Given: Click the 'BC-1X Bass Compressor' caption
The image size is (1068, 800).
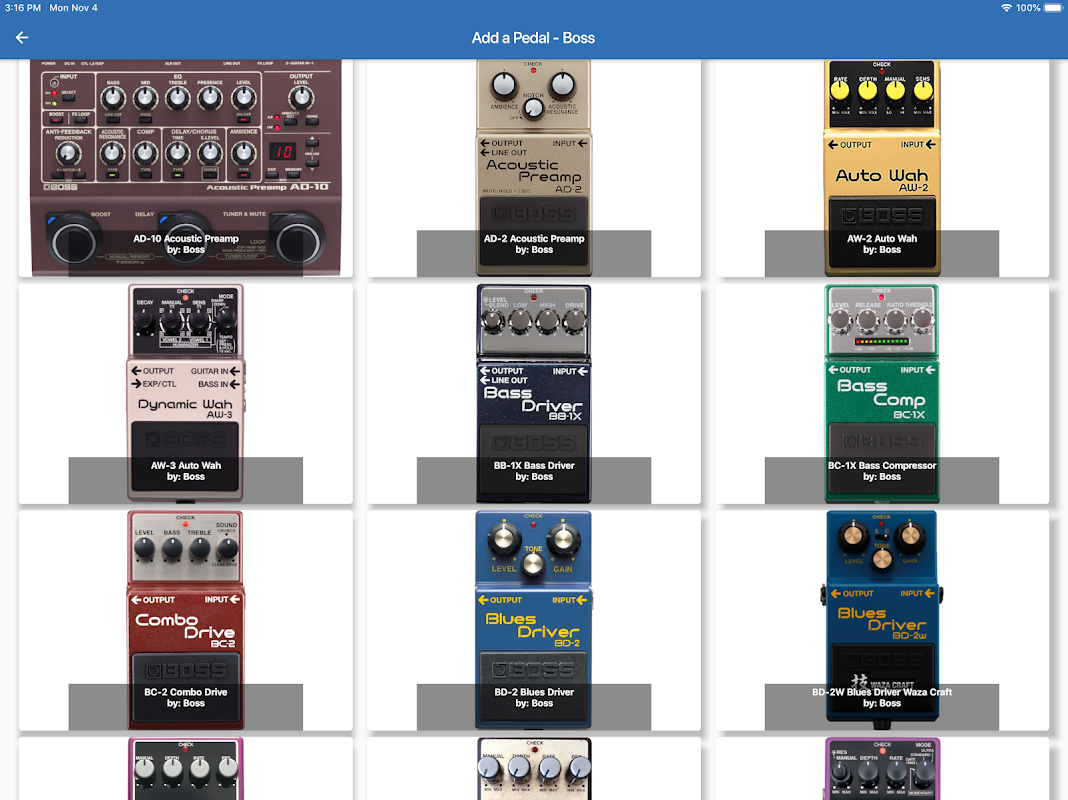Looking at the screenshot, I should pyautogui.click(x=881, y=466).
